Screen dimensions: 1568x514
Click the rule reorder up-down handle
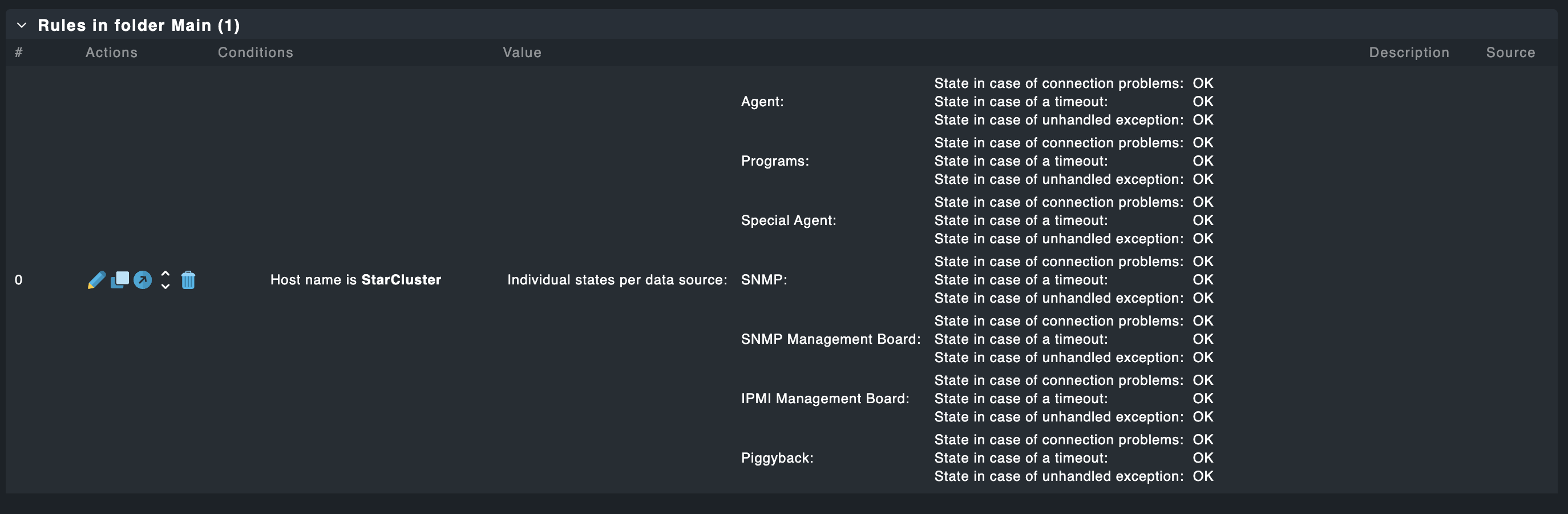click(x=165, y=280)
